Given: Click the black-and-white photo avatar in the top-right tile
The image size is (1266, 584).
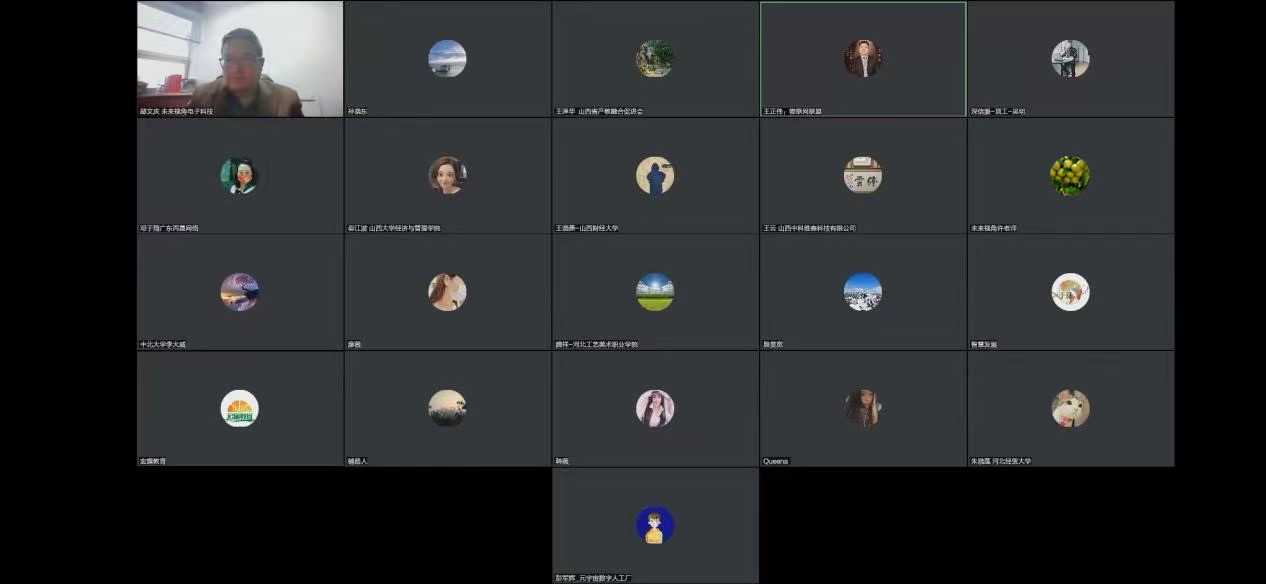Looking at the screenshot, I should point(1070,58).
